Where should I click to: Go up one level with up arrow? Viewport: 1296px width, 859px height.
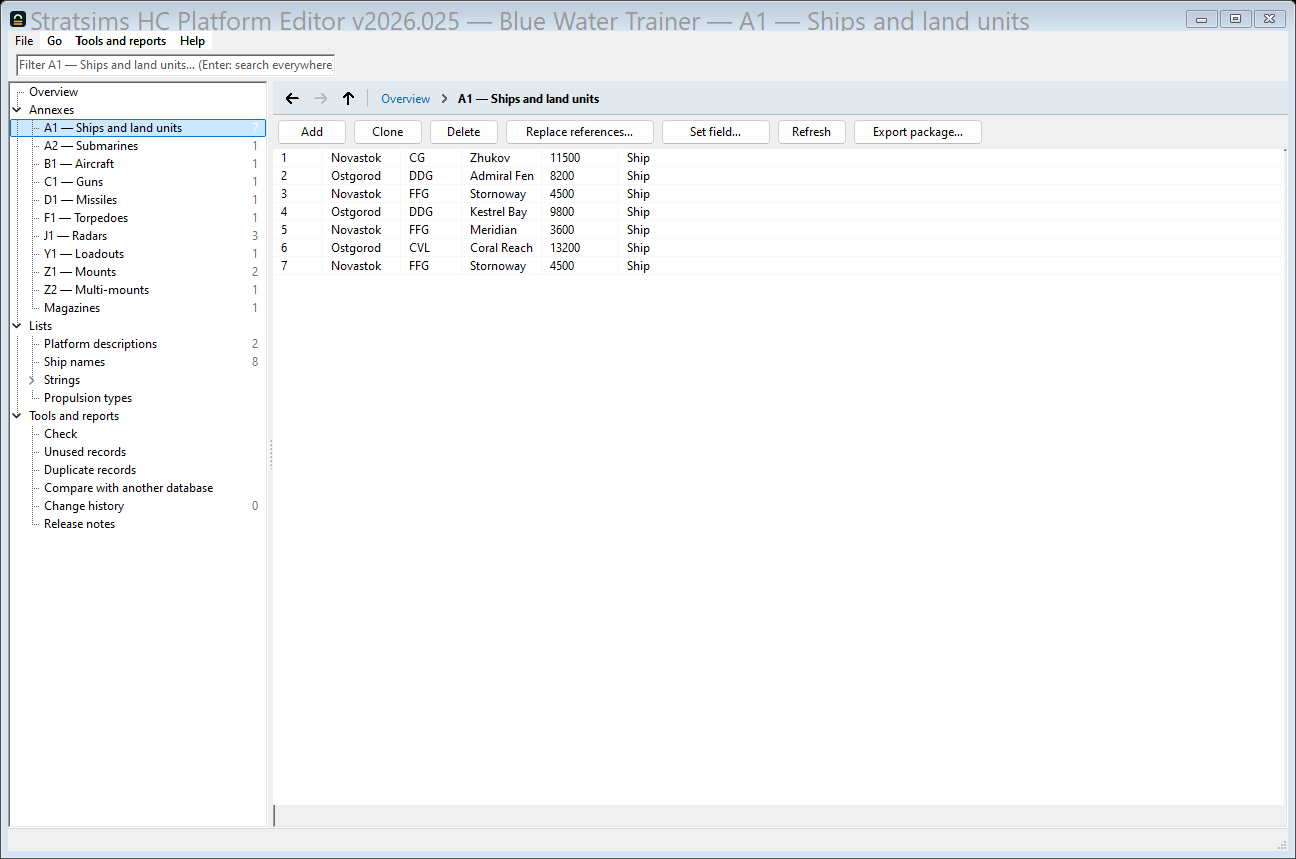click(348, 99)
